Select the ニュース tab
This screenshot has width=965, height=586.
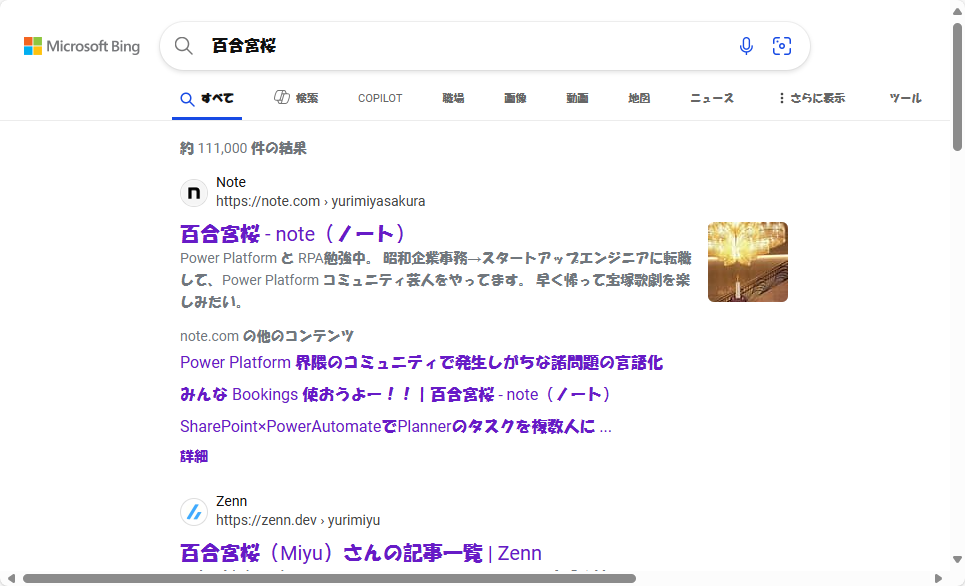click(711, 98)
